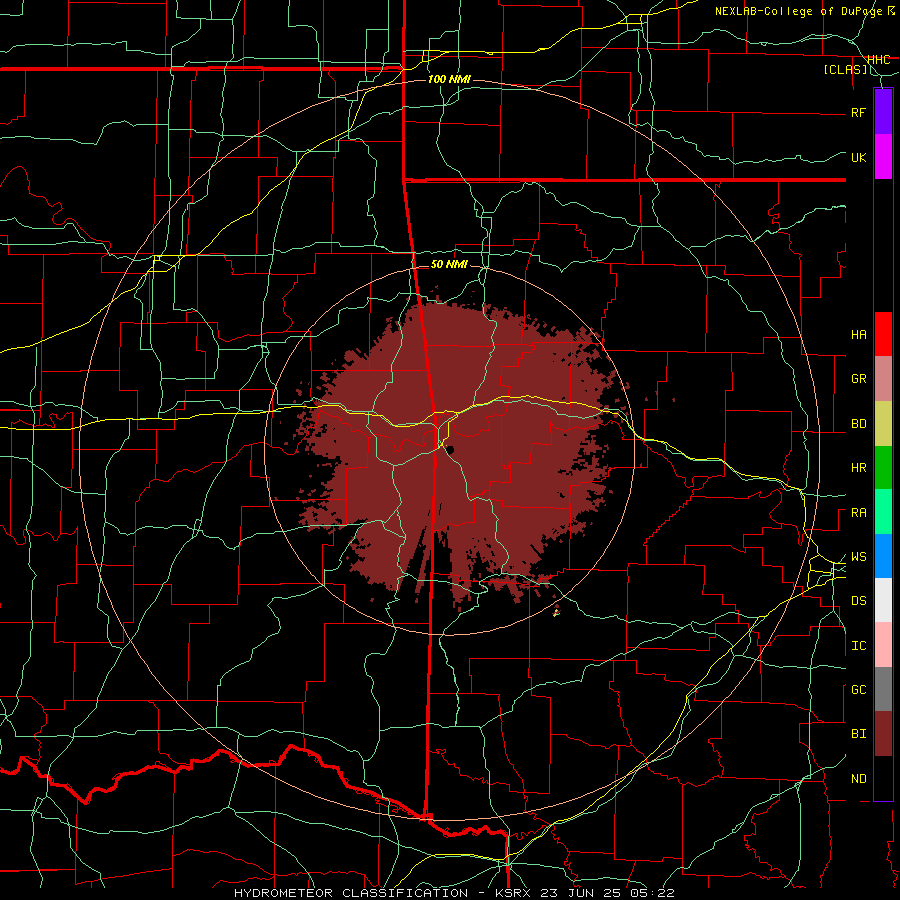Image resolution: width=900 pixels, height=900 pixels.
Task: Pick the dark green HR legend swatch
Action: click(883, 468)
